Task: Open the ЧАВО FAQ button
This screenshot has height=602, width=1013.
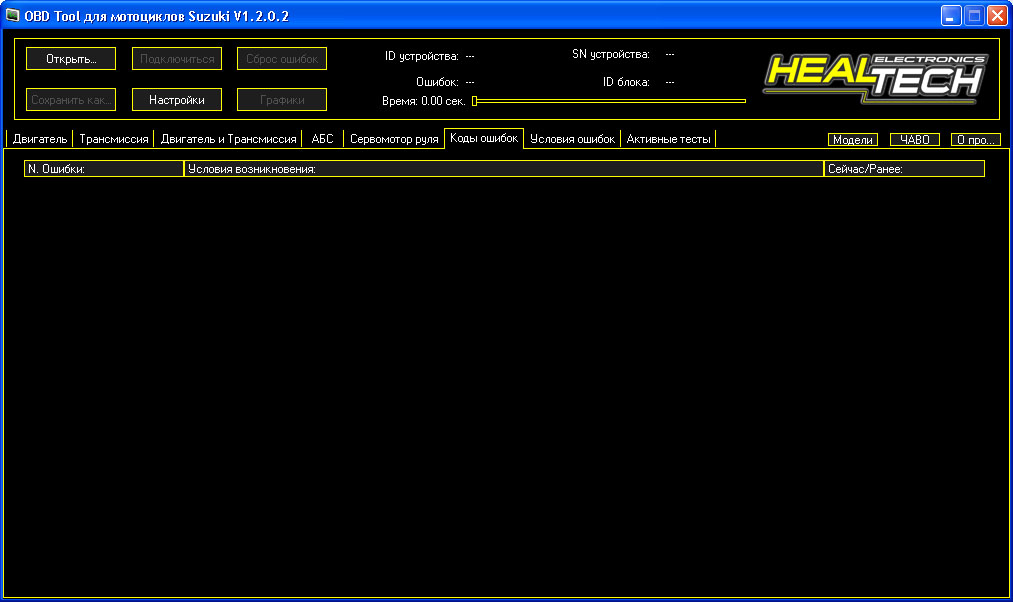Action: click(x=915, y=140)
